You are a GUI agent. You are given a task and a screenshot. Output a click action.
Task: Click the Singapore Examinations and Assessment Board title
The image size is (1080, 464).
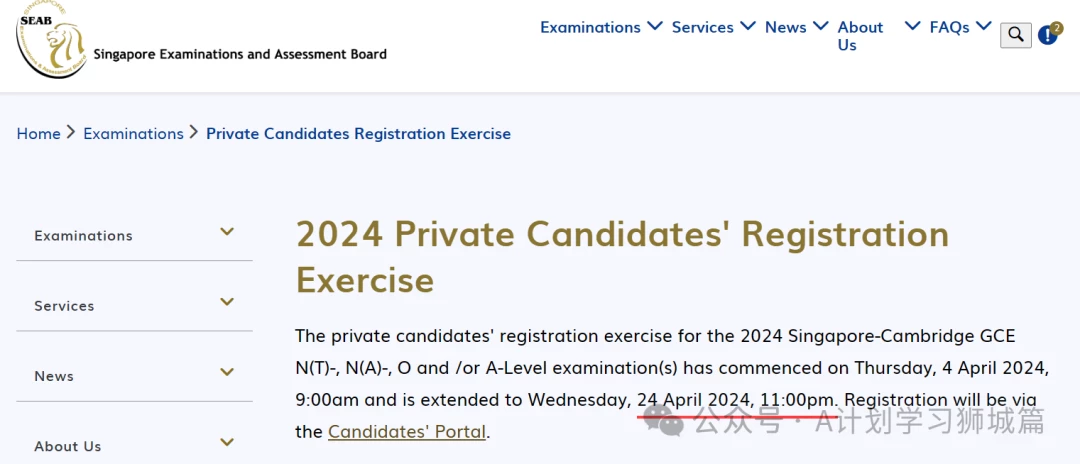240,54
